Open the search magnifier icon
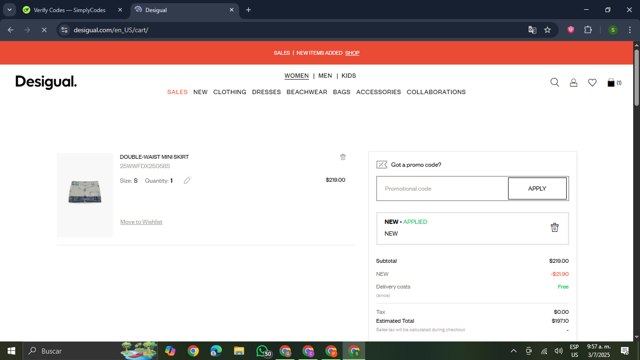640x360 pixels. coord(554,82)
